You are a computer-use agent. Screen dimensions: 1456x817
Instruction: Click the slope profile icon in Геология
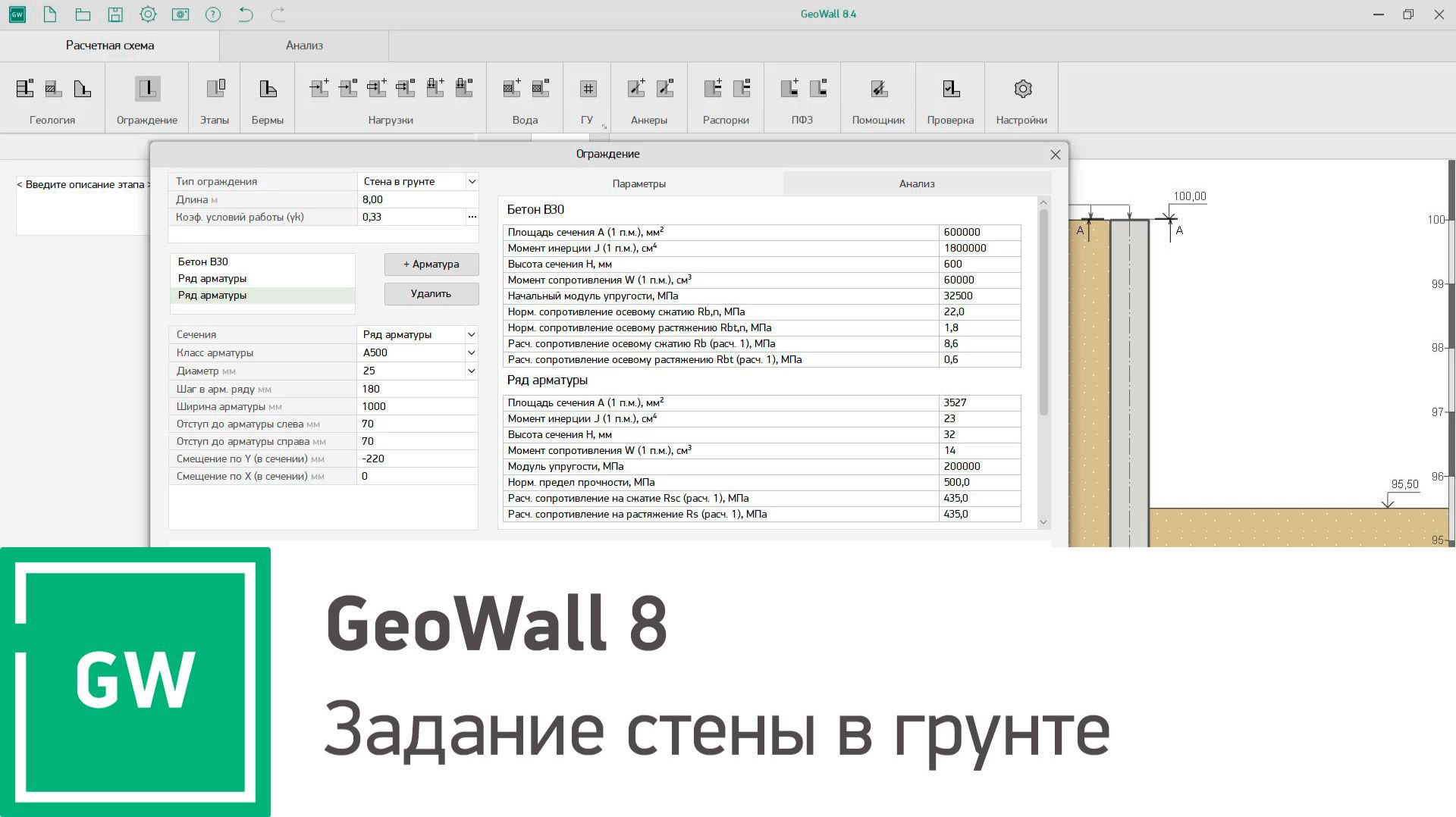[x=82, y=89]
